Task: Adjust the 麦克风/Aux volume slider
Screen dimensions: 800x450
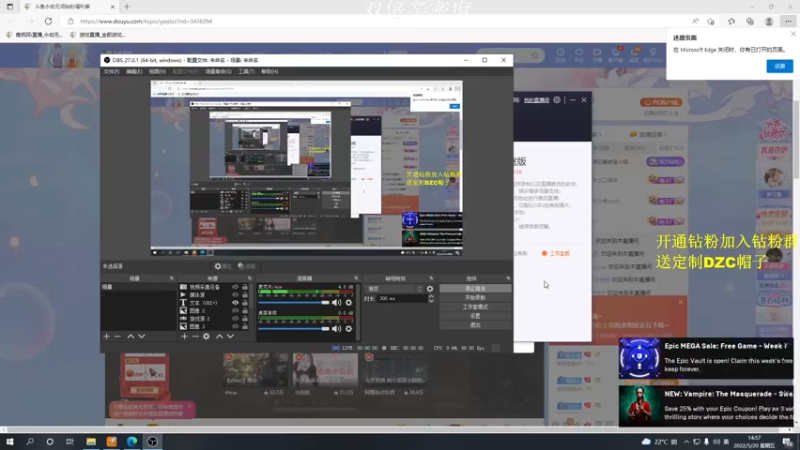Action: (x=294, y=303)
